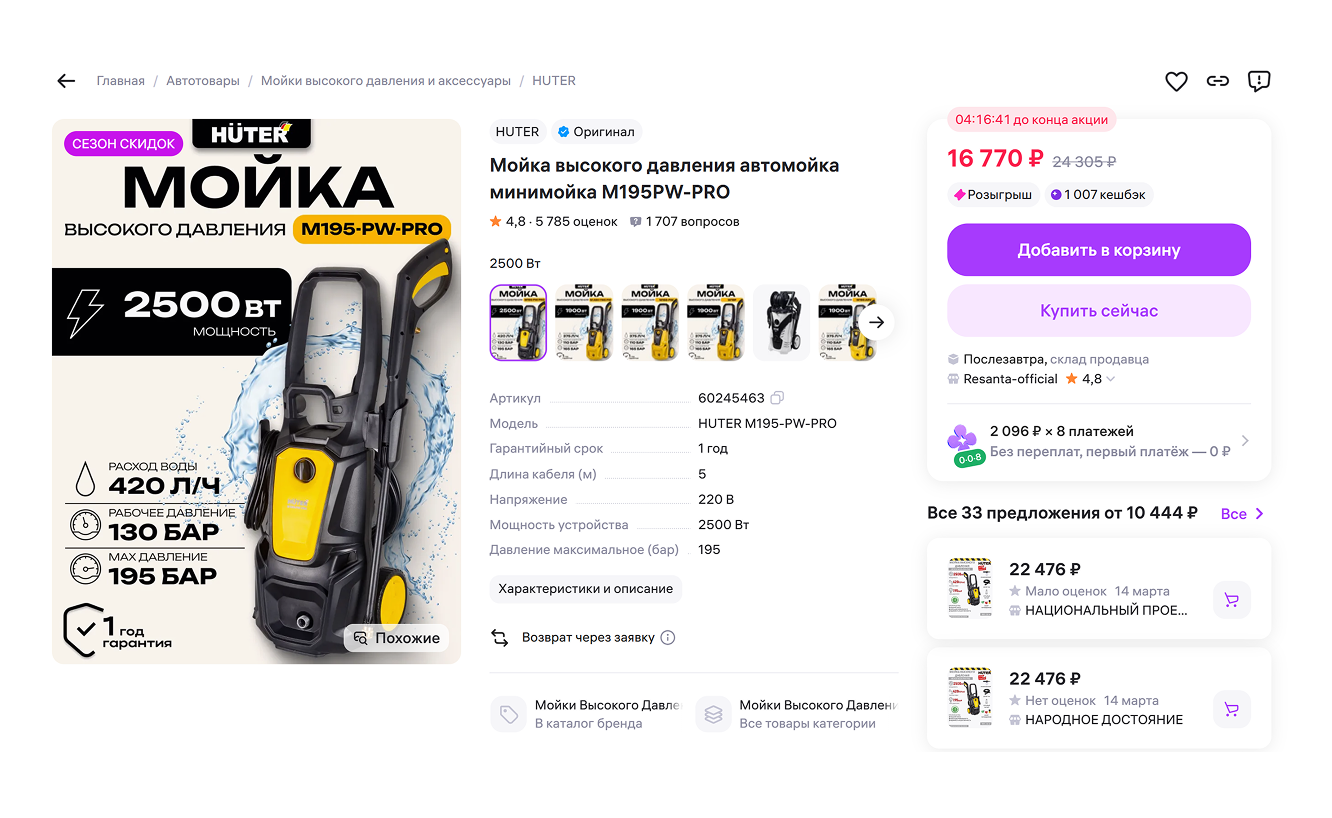This screenshot has height=818, width=1332.
Task: Go to Автотовары breadcrumb
Action: pos(203,81)
